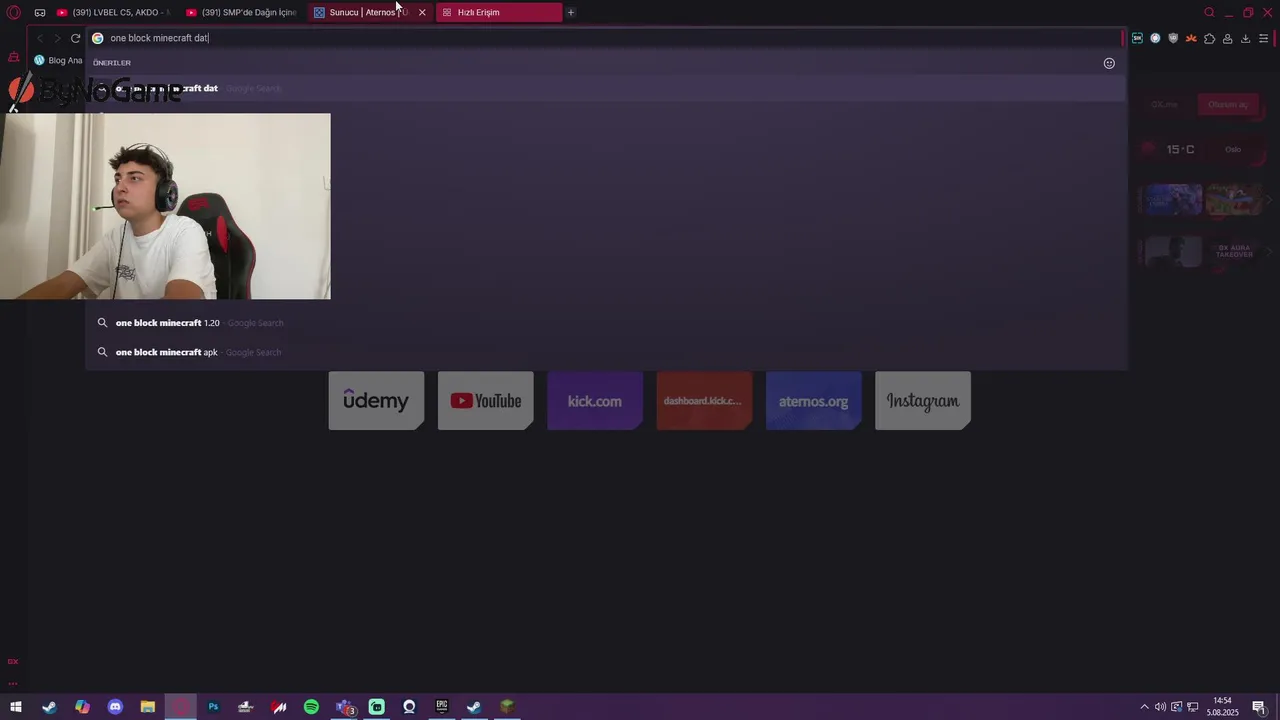Open the aternos.org speed dial tile
This screenshot has width=1280, height=720.
[x=813, y=401]
